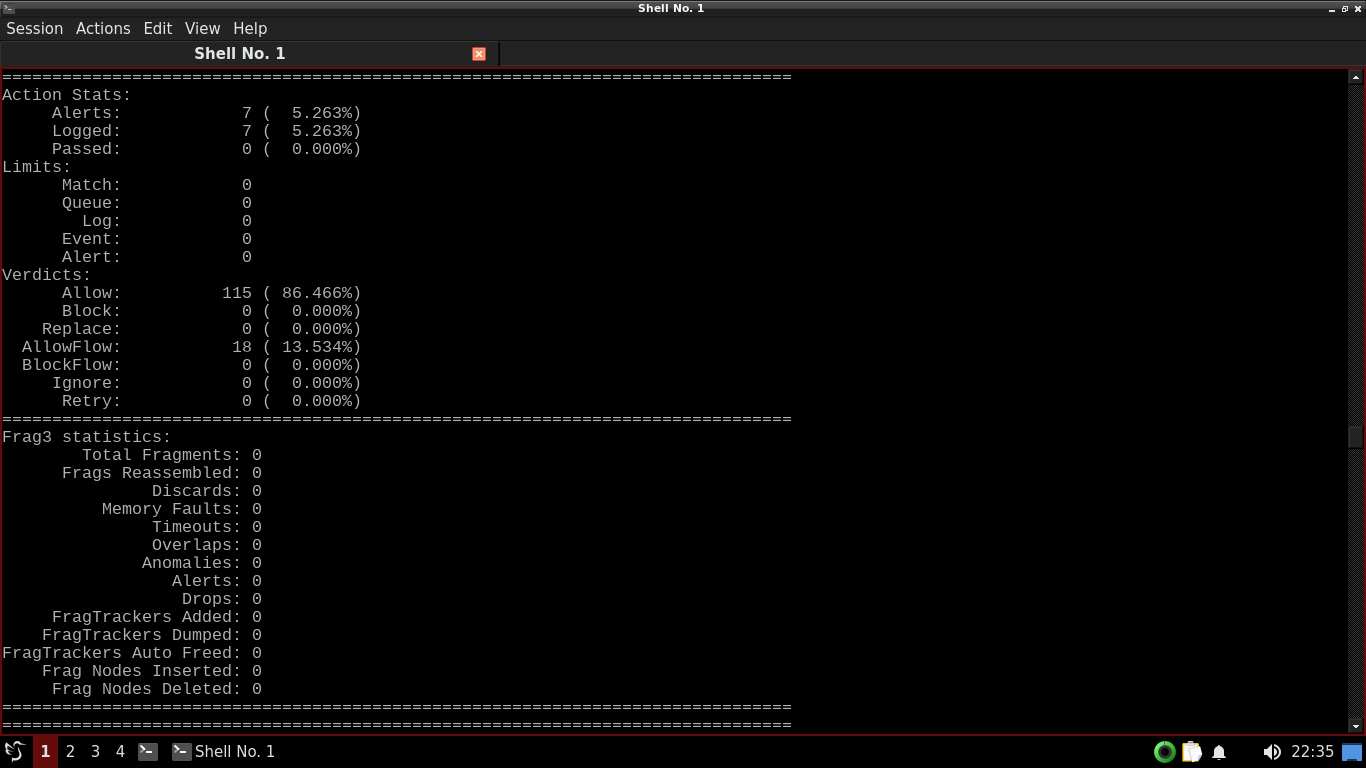Open the Edit menu
Screen dimensions: 1366x768
[157, 28]
